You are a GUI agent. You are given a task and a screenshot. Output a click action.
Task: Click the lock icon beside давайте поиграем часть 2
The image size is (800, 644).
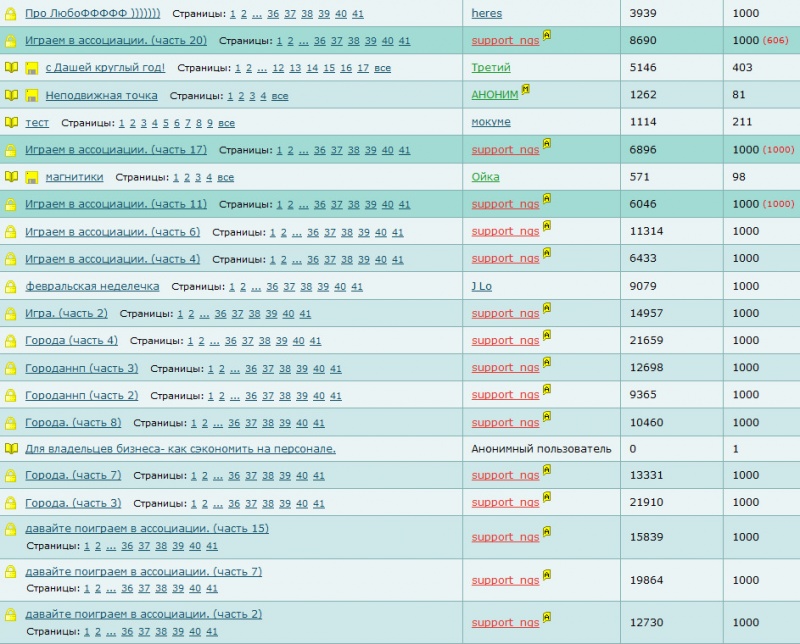10,615
